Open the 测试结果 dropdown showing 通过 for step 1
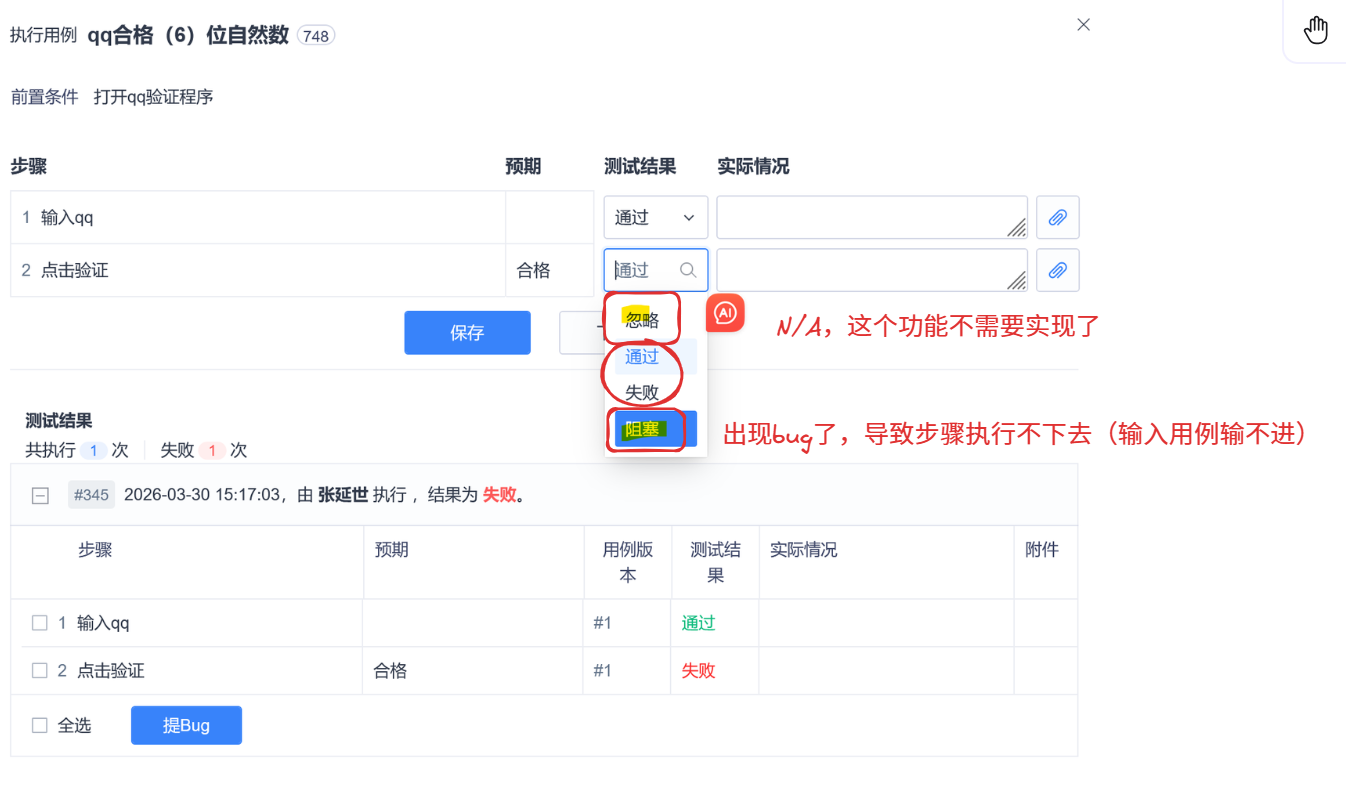The width and height of the screenshot is (1346, 798). [655, 217]
